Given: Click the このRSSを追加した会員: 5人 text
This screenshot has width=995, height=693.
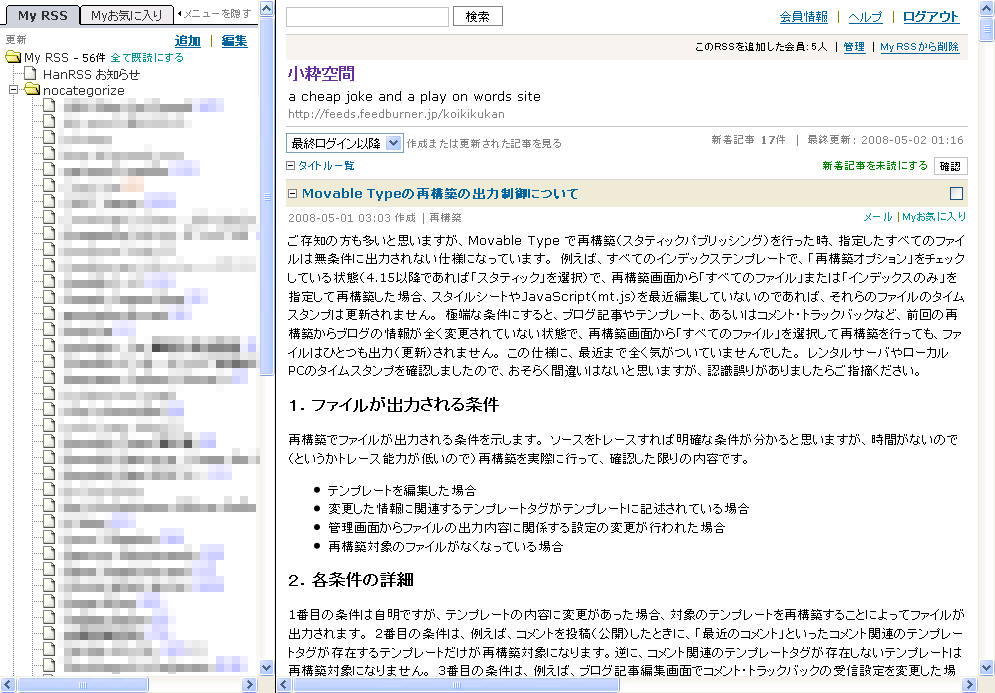Looking at the screenshot, I should pyautogui.click(x=761, y=47).
